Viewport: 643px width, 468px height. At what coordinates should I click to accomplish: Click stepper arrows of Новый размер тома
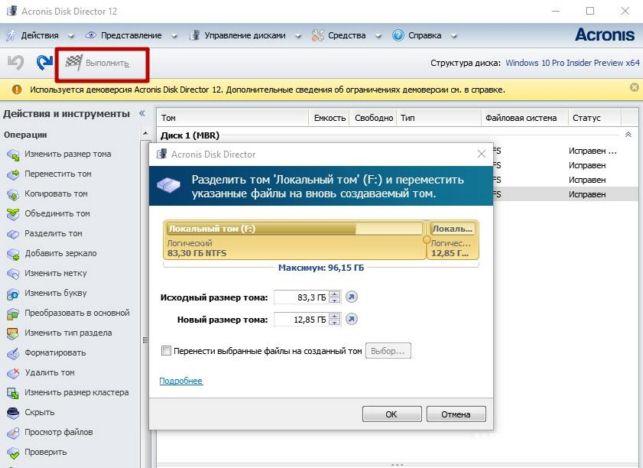point(335,319)
